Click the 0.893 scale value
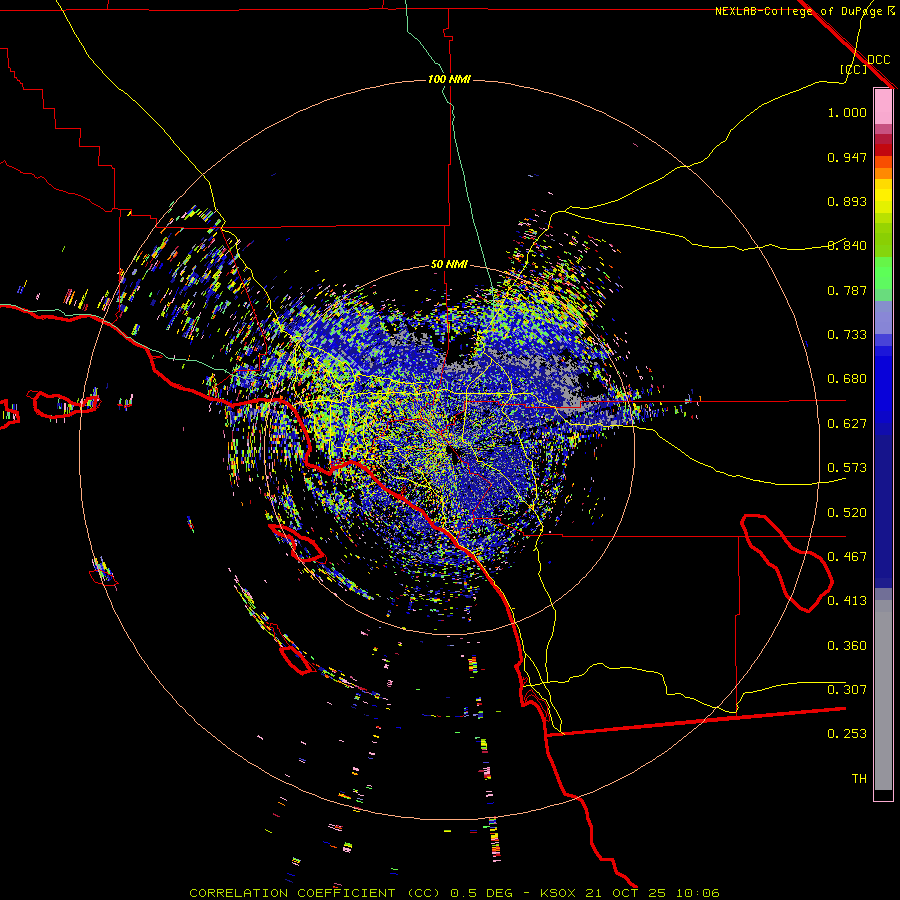Image resolution: width=900 pixels, height=900 pixels. [x=847, y=201]
